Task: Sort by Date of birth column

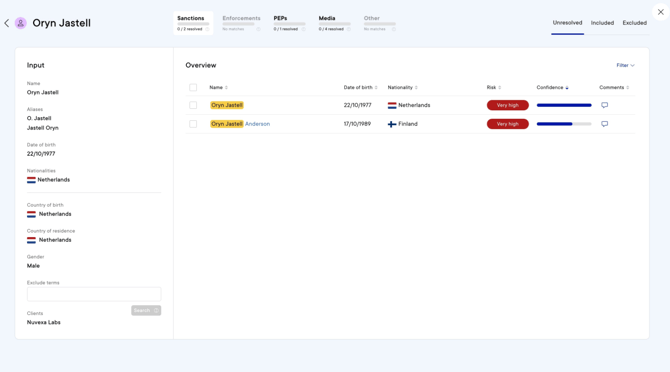Action: (361, 88)
